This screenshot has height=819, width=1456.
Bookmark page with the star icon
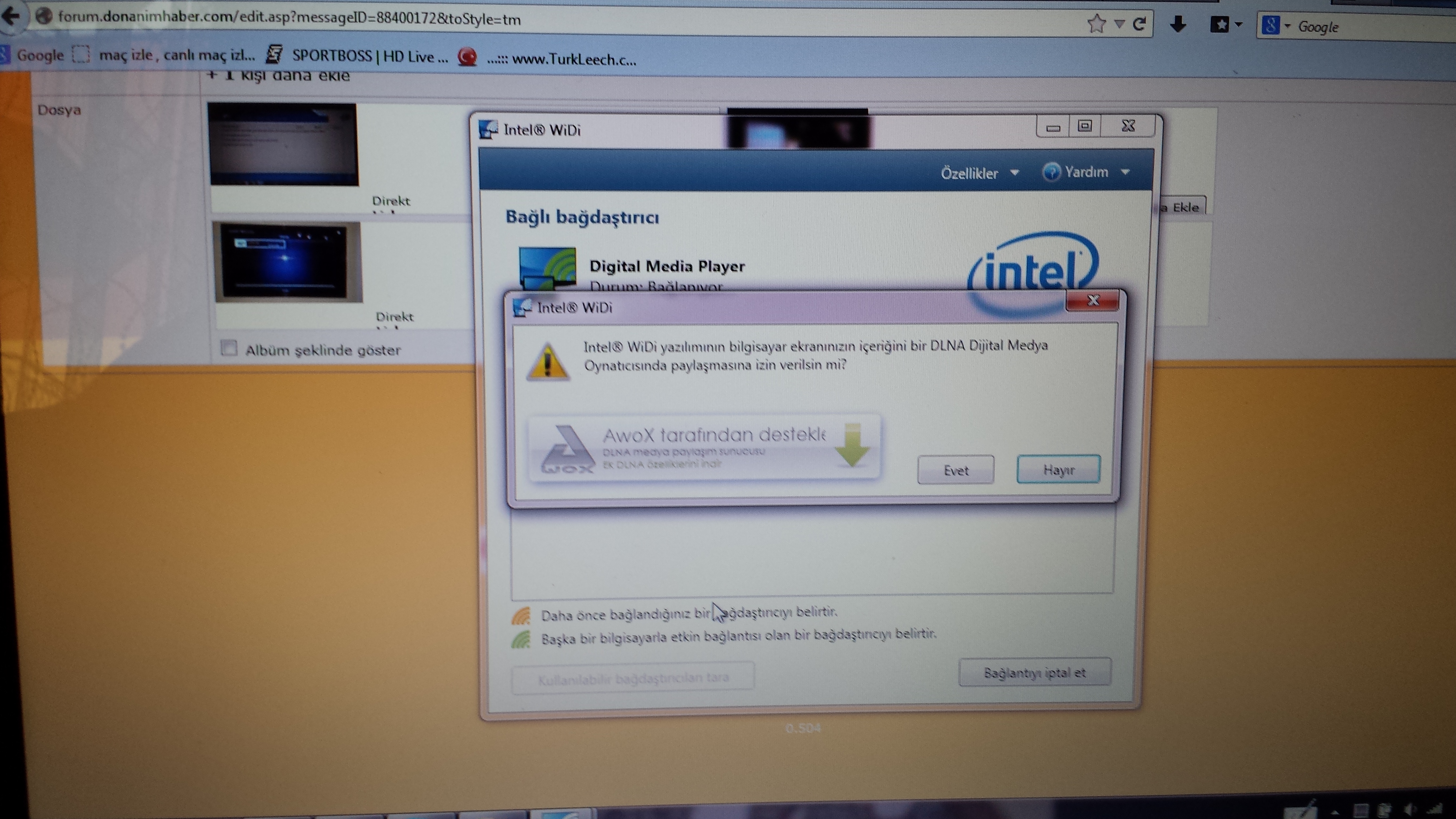[1096, 24]
